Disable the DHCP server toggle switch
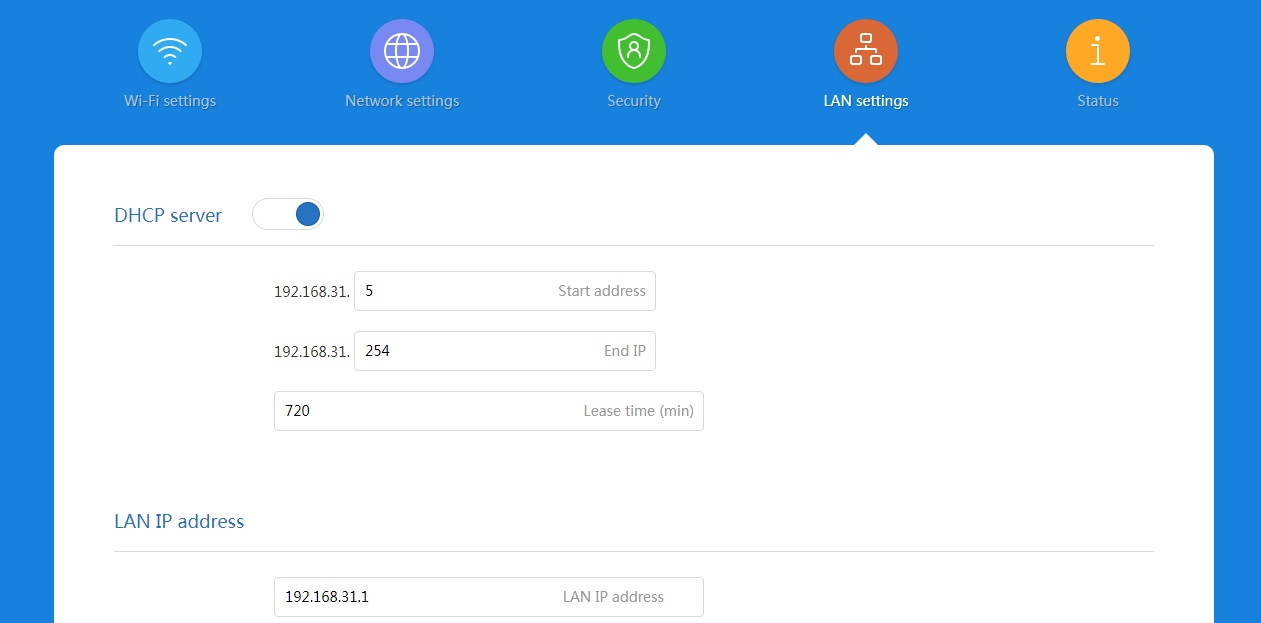Screen dimensions: 1261x623 coord(288,213)
